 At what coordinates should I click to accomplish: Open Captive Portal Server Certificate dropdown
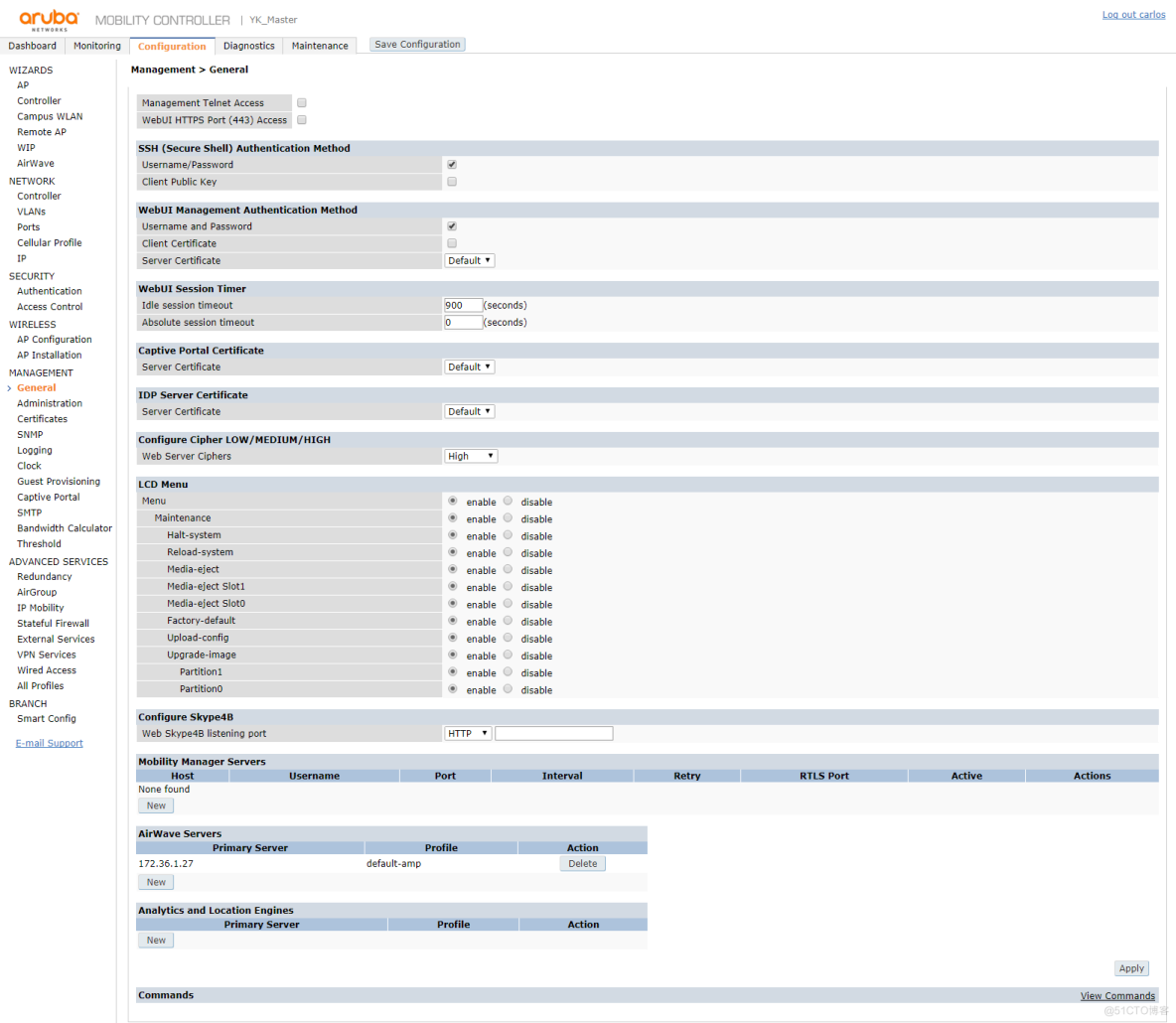coord(470,366)
